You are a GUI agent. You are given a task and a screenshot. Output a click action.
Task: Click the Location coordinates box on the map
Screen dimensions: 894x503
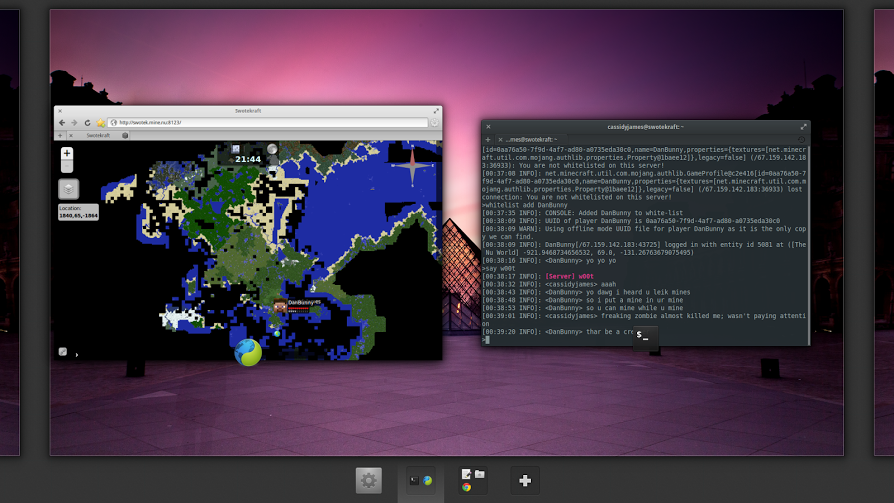78,212
